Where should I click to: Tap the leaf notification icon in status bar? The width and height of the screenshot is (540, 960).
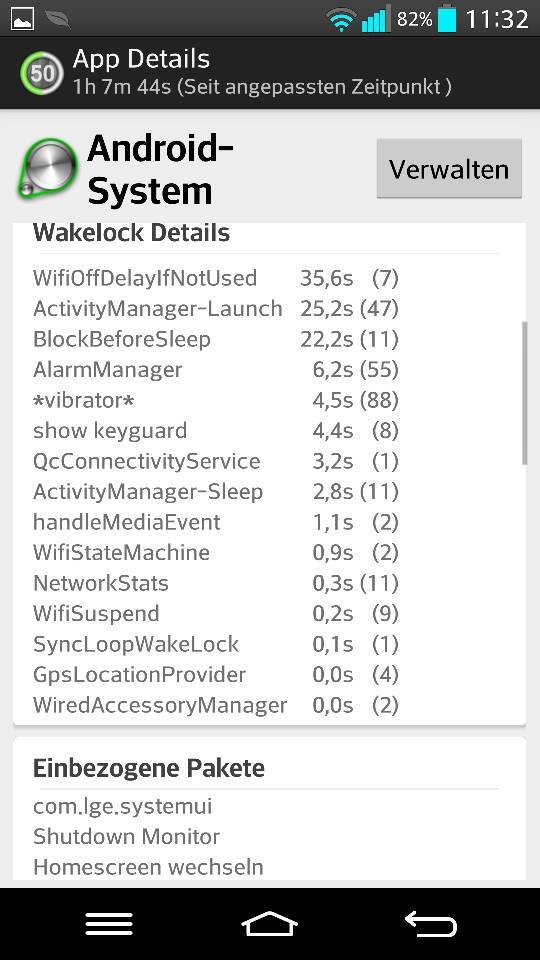pyautogui.click(x=57, y=19)
